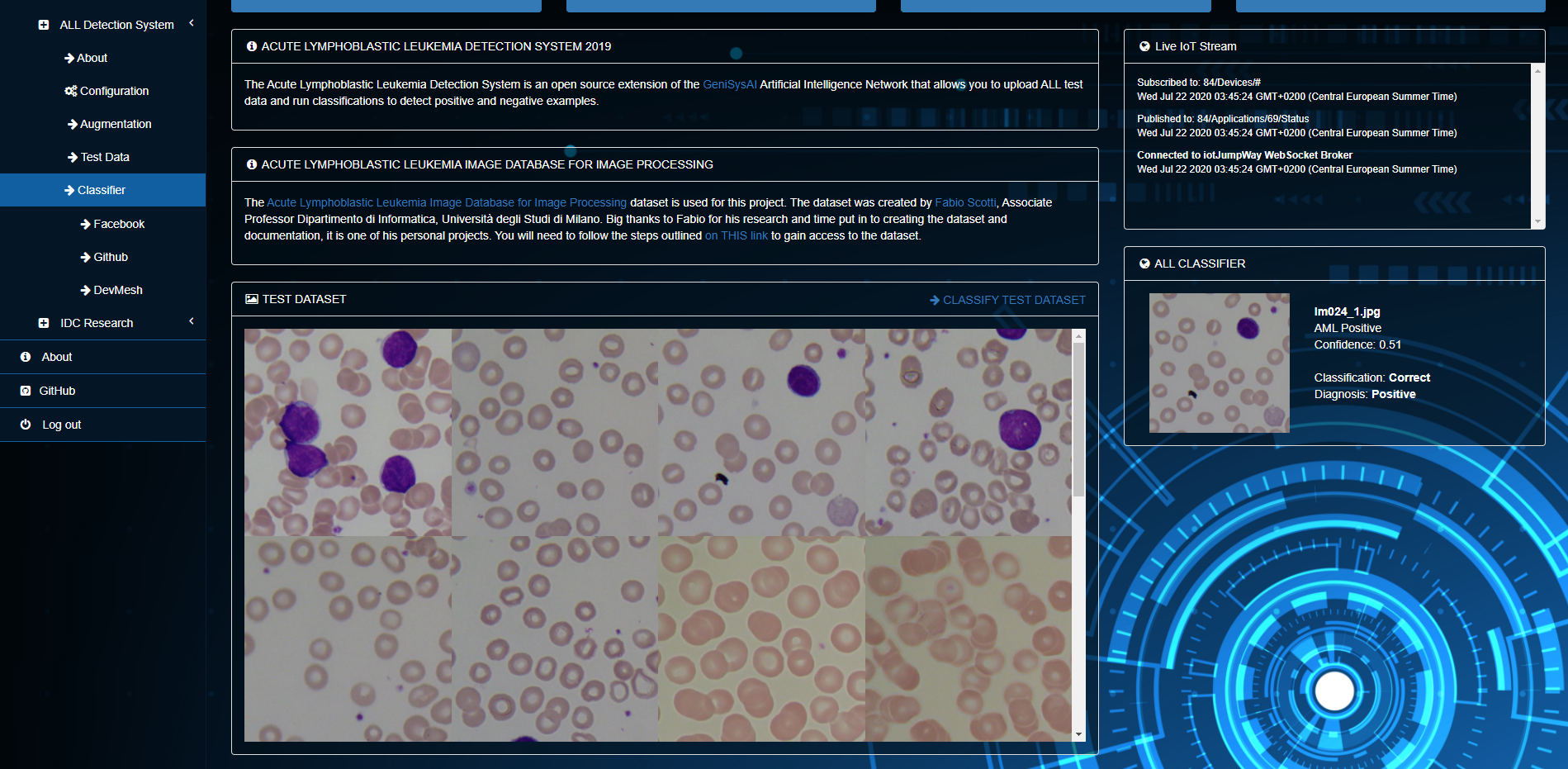
Task: Click the arrow icon beside Test Data
Action: coord(73,157)
